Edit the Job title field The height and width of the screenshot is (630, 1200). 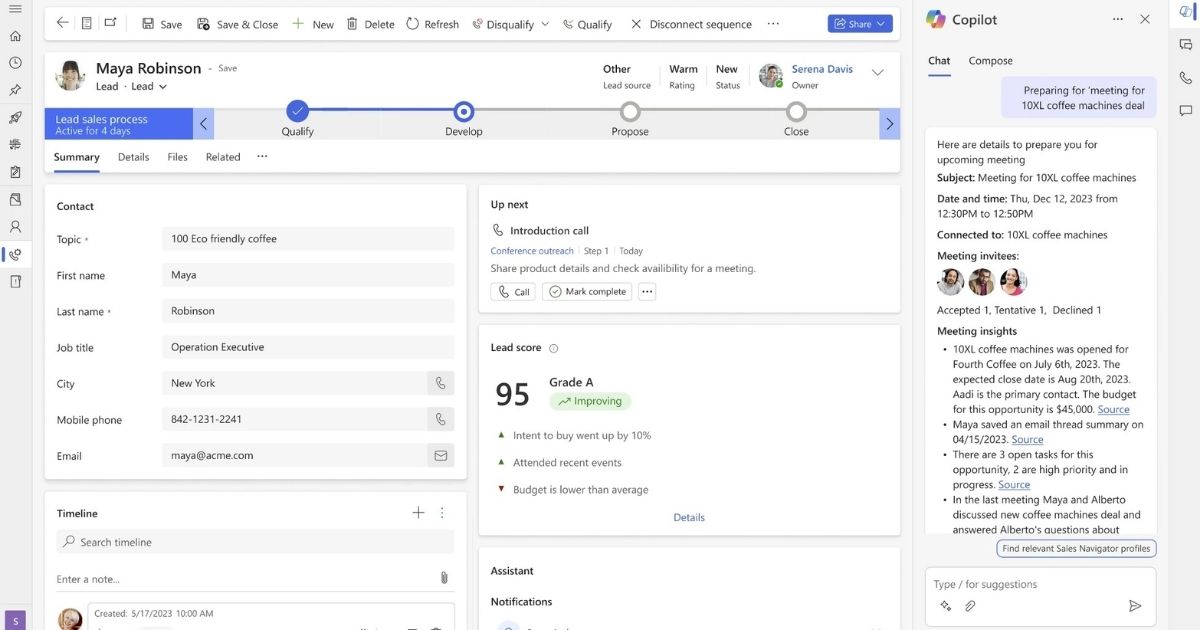pos(308,347)
